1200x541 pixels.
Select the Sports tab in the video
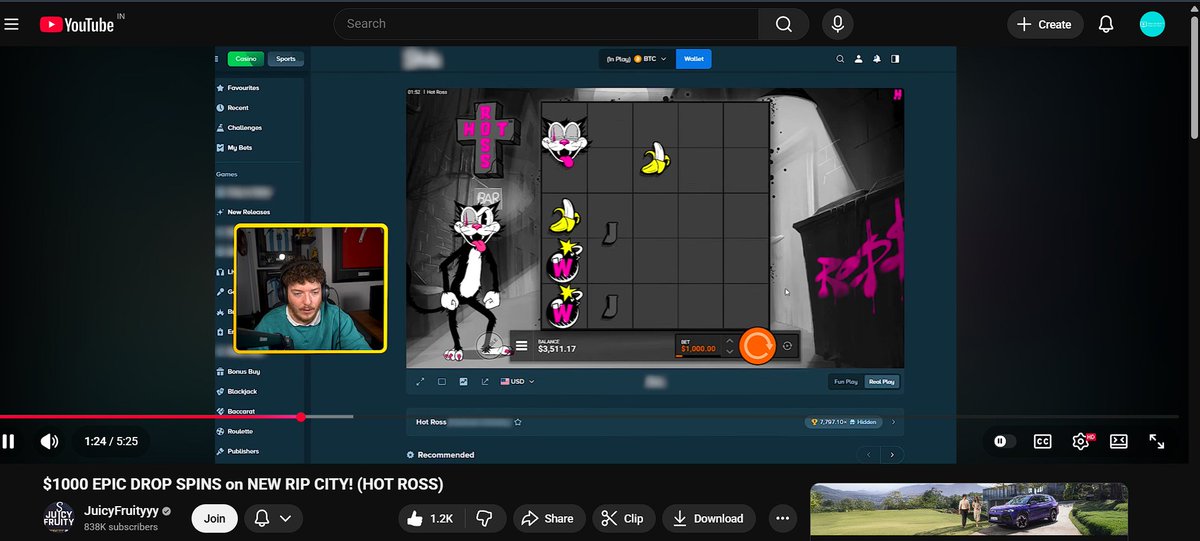[x=286, y=59]
